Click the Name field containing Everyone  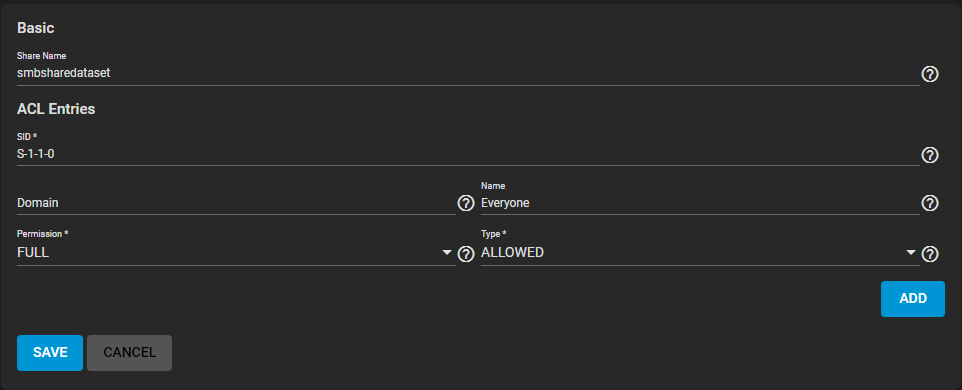(x=700, y=202)
